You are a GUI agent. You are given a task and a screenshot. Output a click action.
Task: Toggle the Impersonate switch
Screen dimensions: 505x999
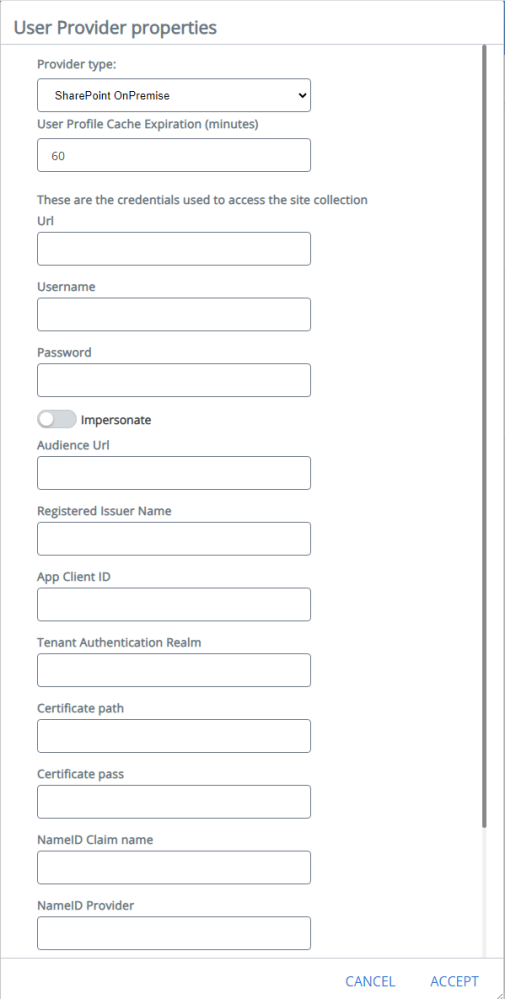coord(57,419)
